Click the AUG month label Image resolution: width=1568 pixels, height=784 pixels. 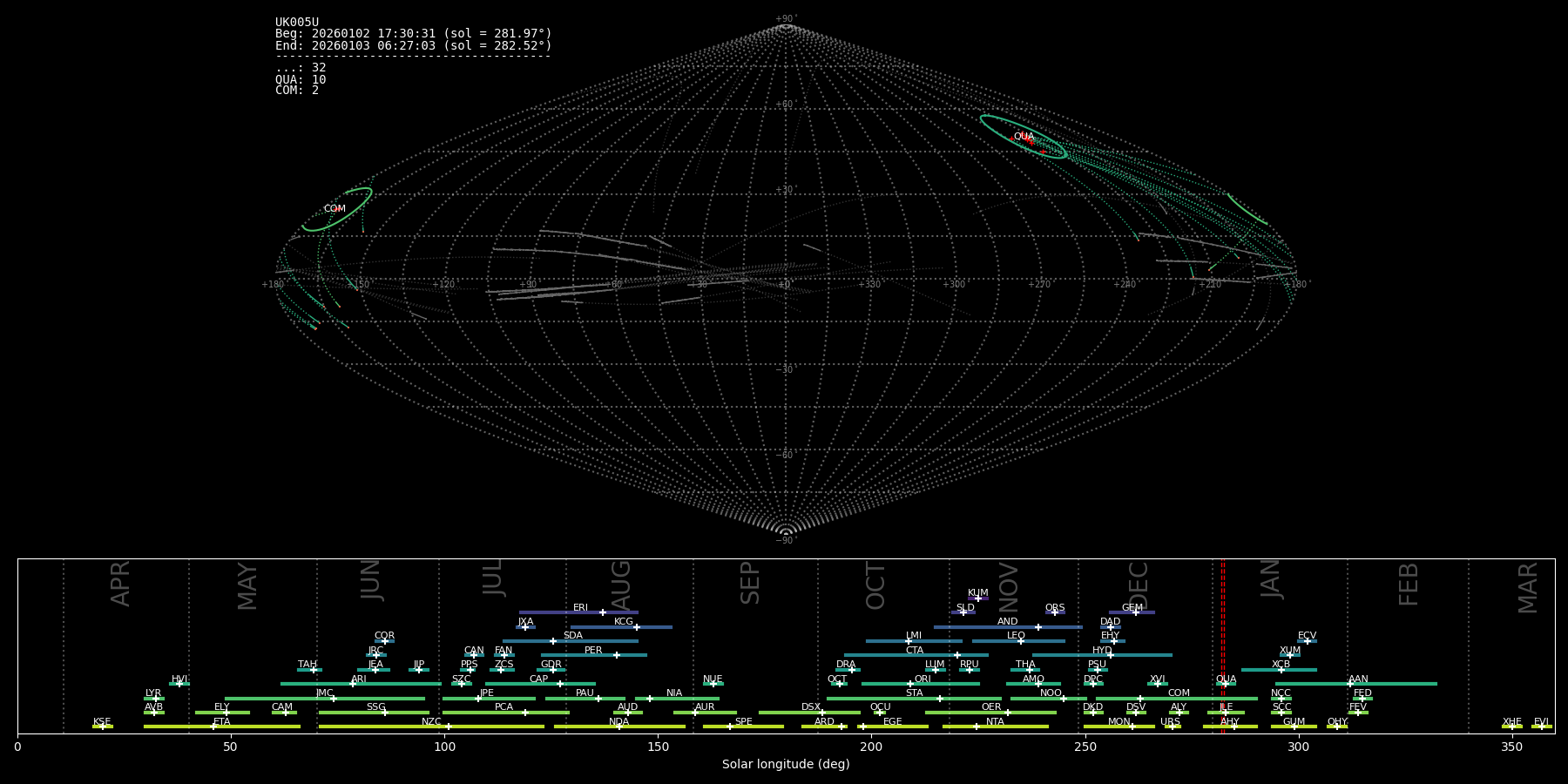(621, 584)
